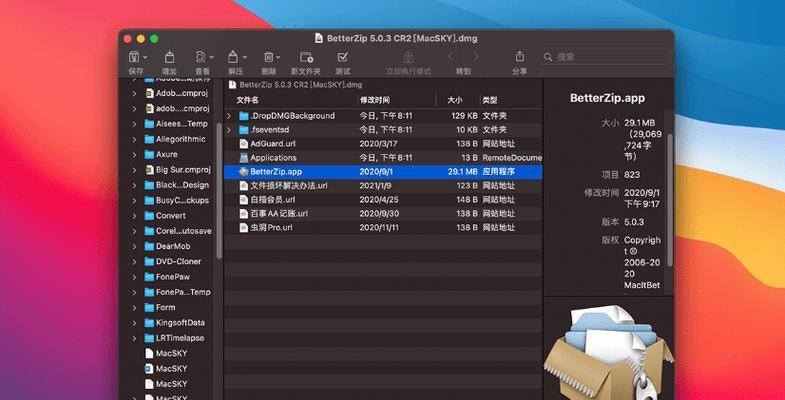Click the version value 5.0.3 in info panel
This screenshot has height=400, width=785.
(634, 222)
